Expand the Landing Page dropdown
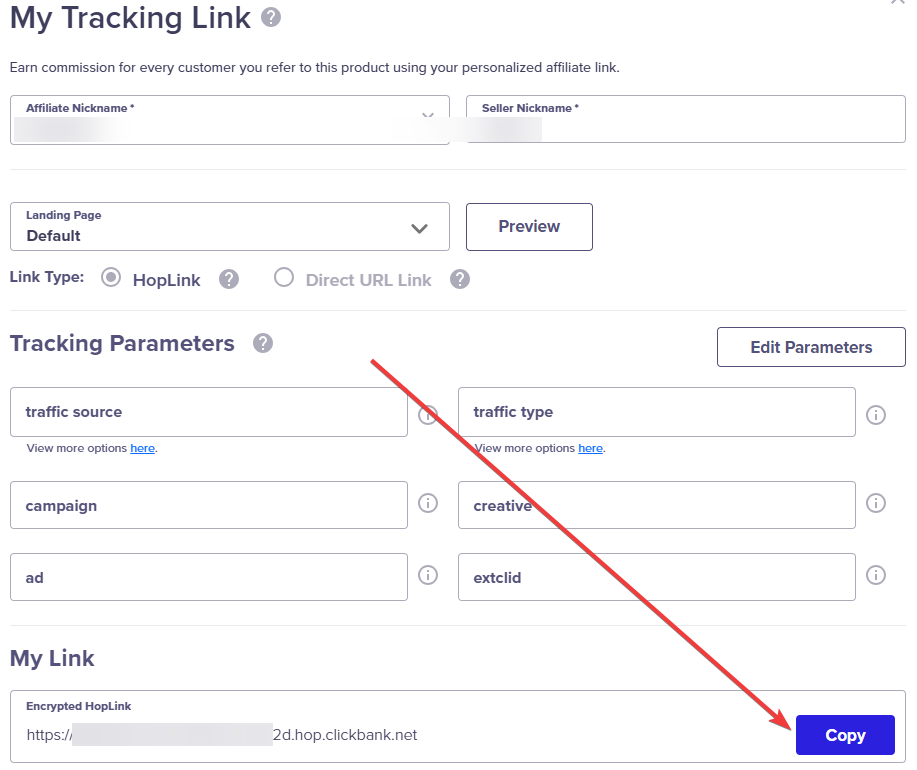The height and width of the screenshot is (770, 917). tap(230, 227)
